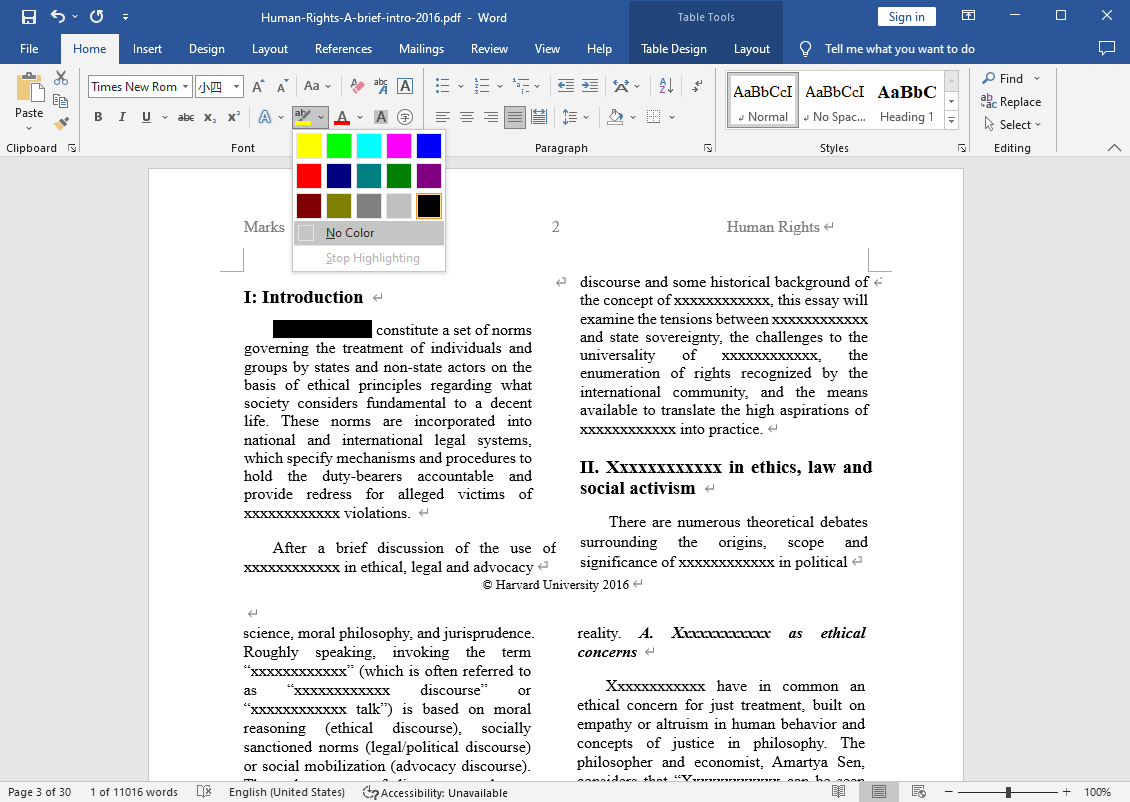
Task: Switch to Web Layout view icon
Action: (x=918, y=791)
